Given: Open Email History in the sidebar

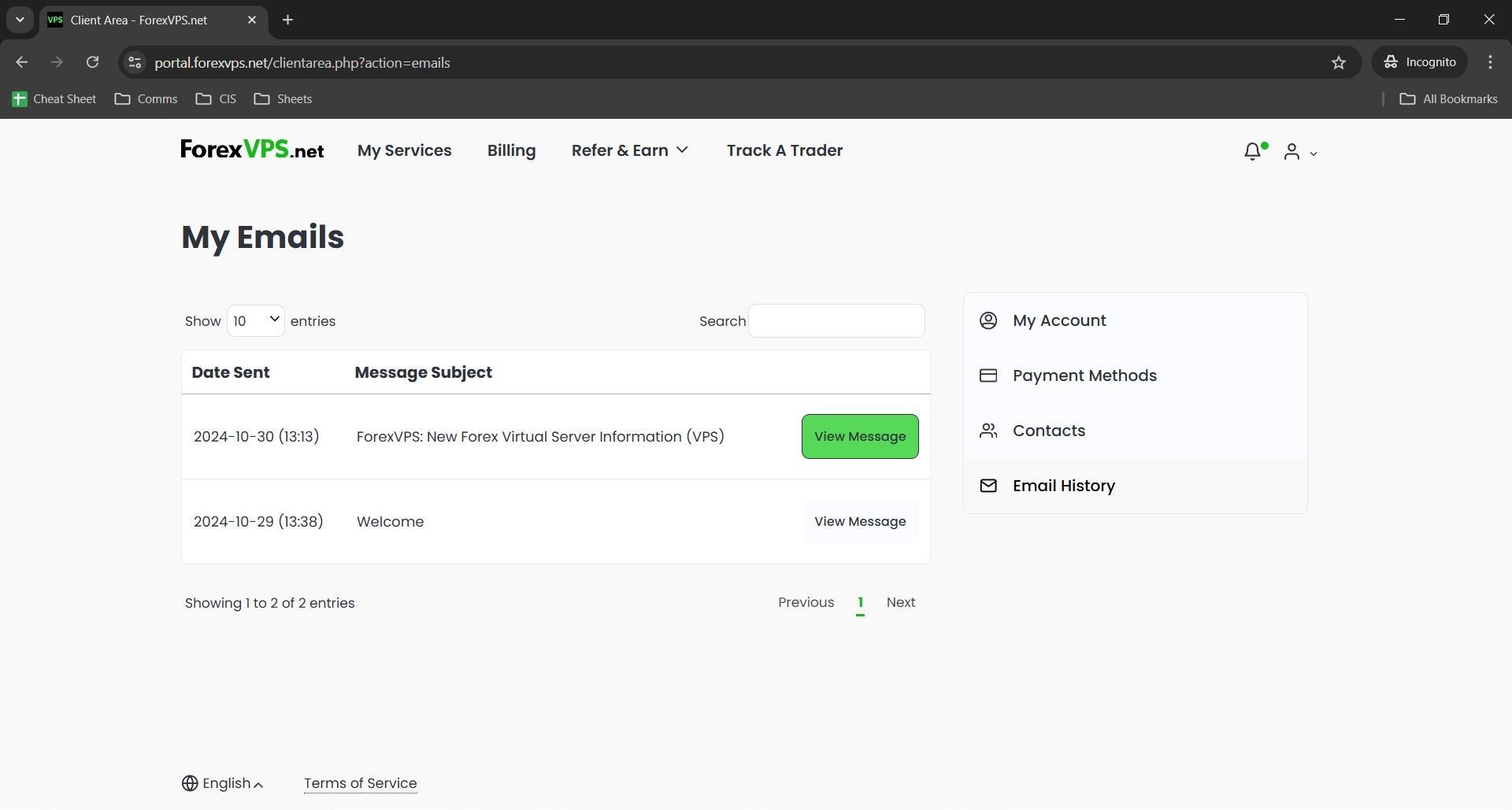Looking at the screenshot, I should click(x=1136, y=486).
